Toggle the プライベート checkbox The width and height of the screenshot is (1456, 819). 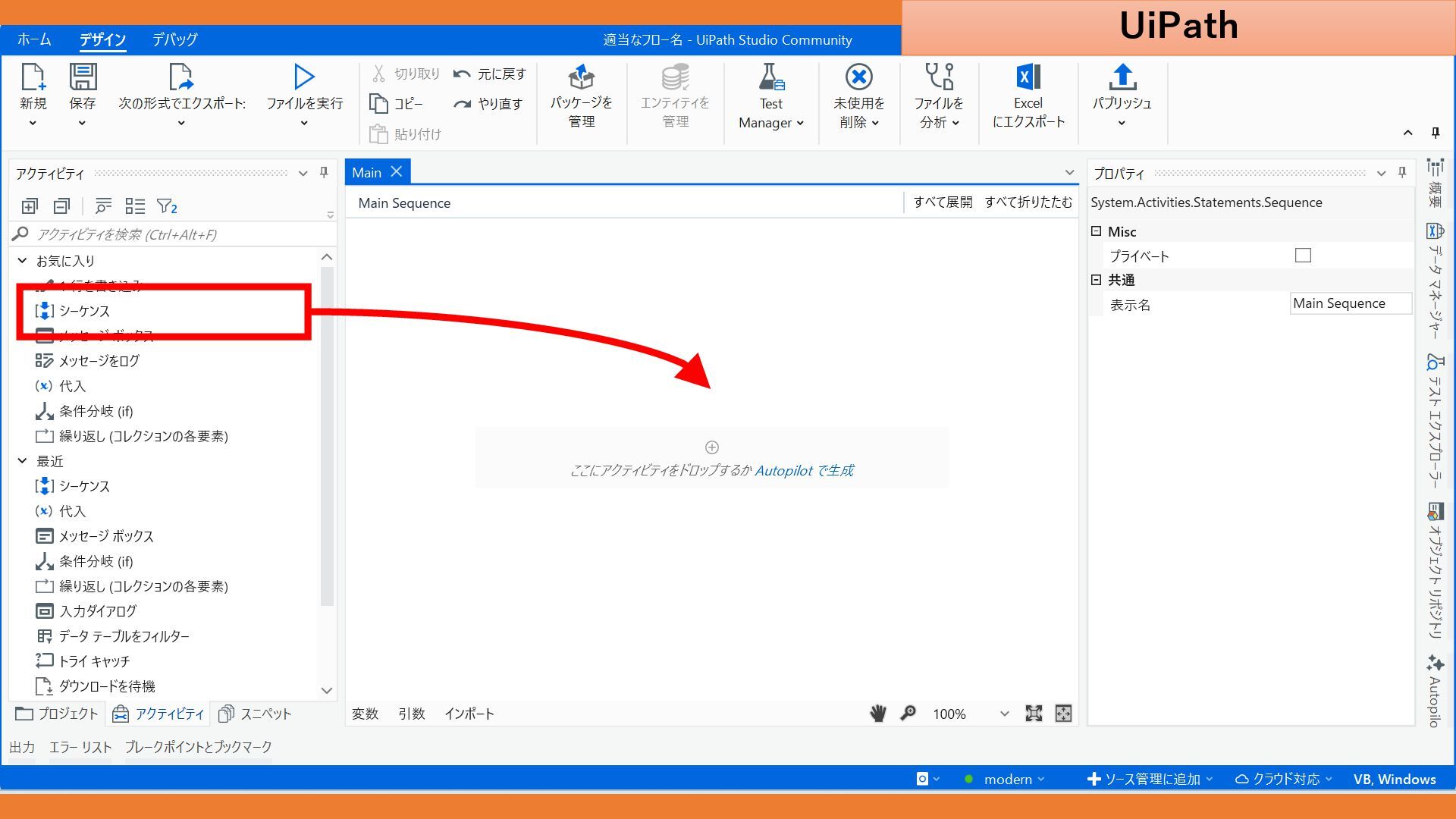[x=1303, y=256]
